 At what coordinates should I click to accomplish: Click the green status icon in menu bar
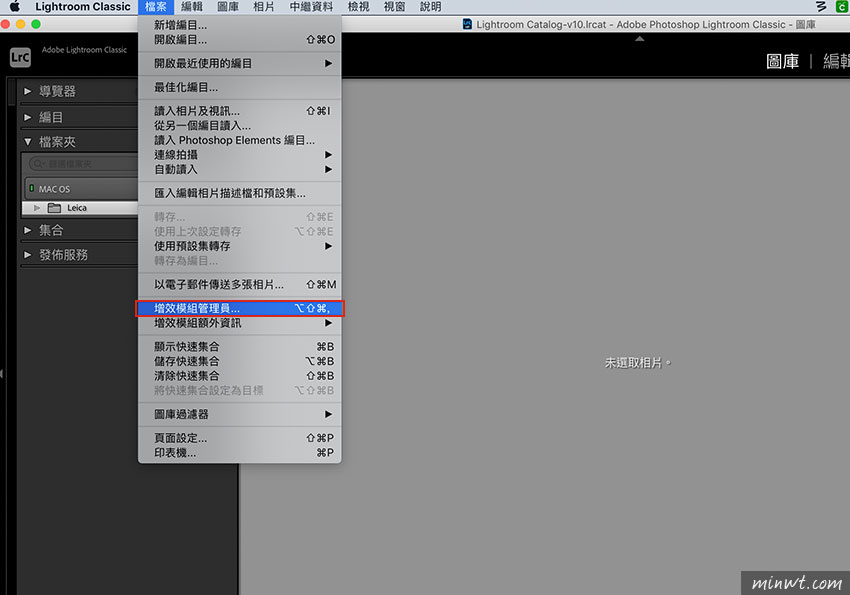pyautogui.click(x=842, y=7)
